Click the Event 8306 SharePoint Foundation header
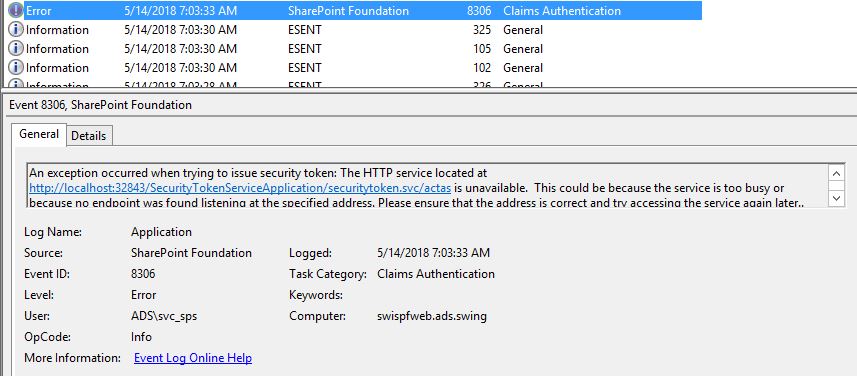Image resolution: width=857 pixels, height=376 pixels. pos(101,105)
